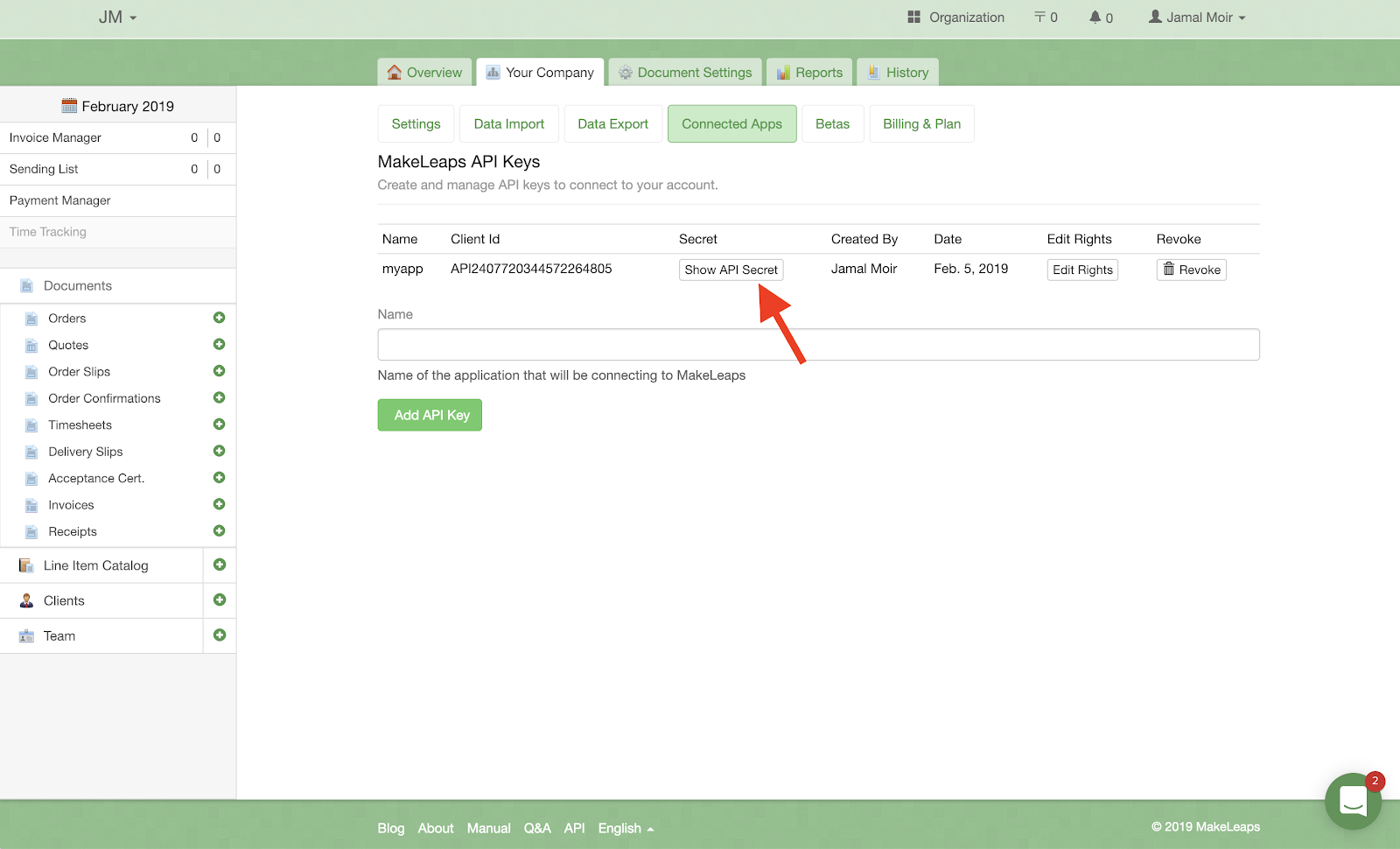Click the Orders document icon
Screen dimensions: 1400x849
(31, 319)
